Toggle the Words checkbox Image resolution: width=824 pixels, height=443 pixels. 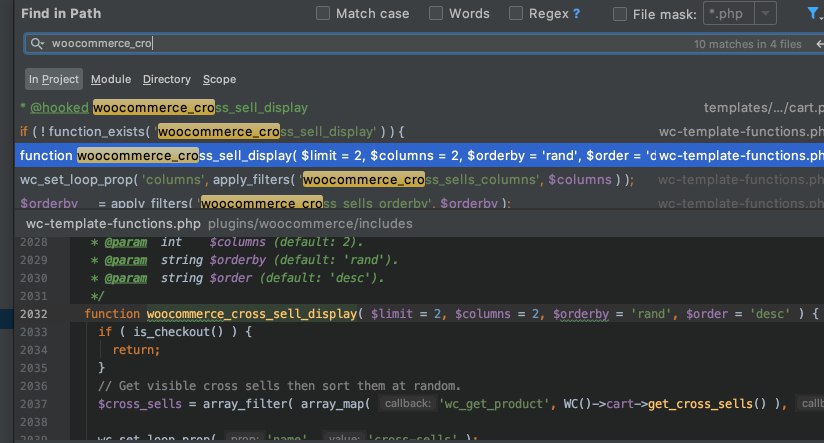click(x=436, y=13)
